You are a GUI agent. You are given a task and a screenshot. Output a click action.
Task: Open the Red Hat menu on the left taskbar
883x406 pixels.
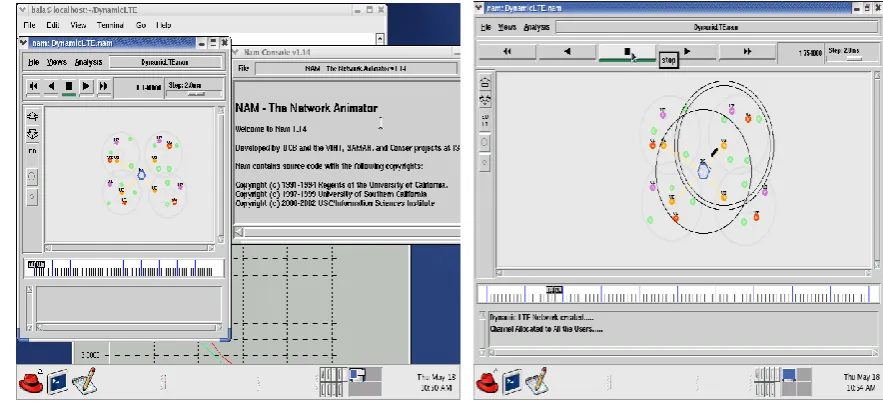(x=30, y=381)
